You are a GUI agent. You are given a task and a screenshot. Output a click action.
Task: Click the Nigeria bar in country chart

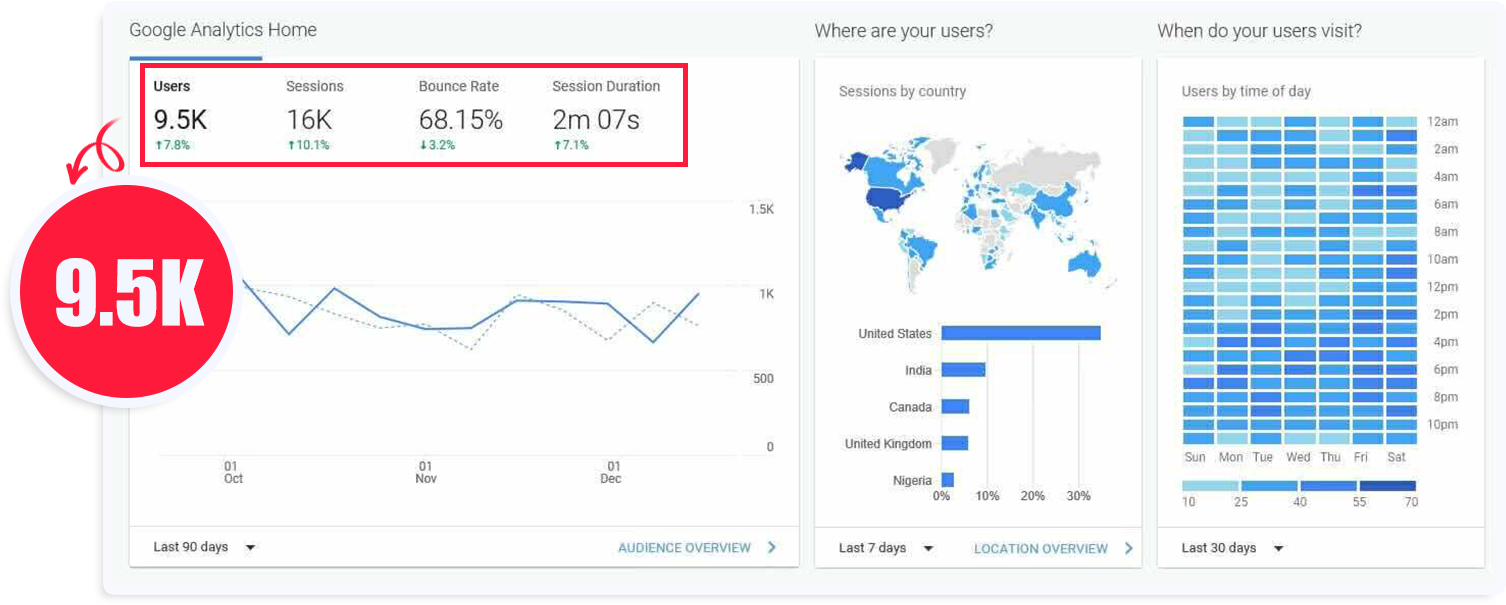947,480
